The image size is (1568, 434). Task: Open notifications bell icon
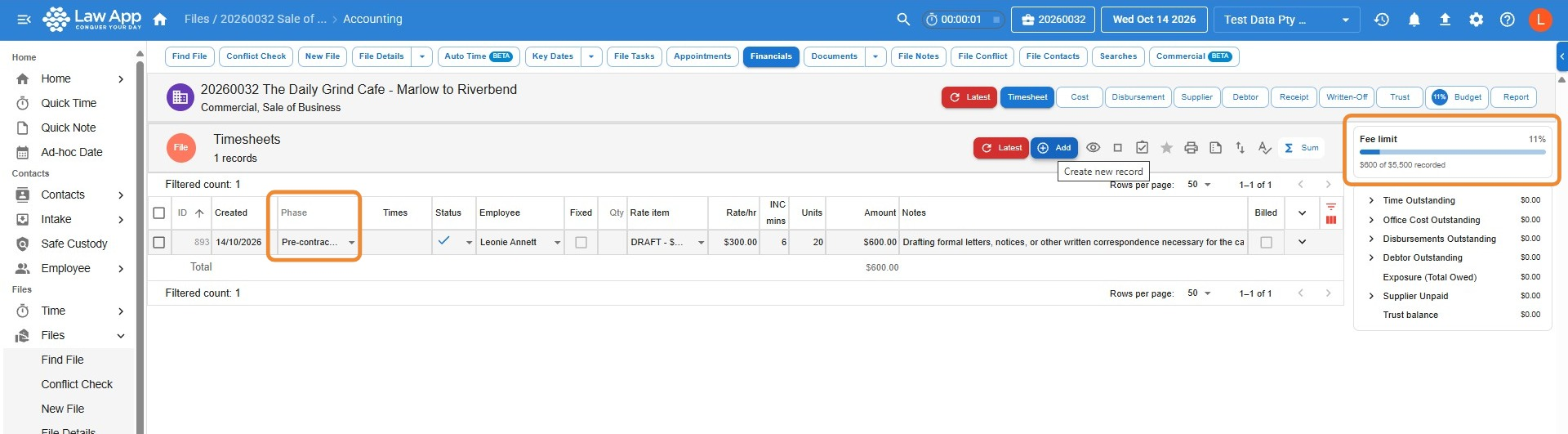click(x=1414, y=19)
